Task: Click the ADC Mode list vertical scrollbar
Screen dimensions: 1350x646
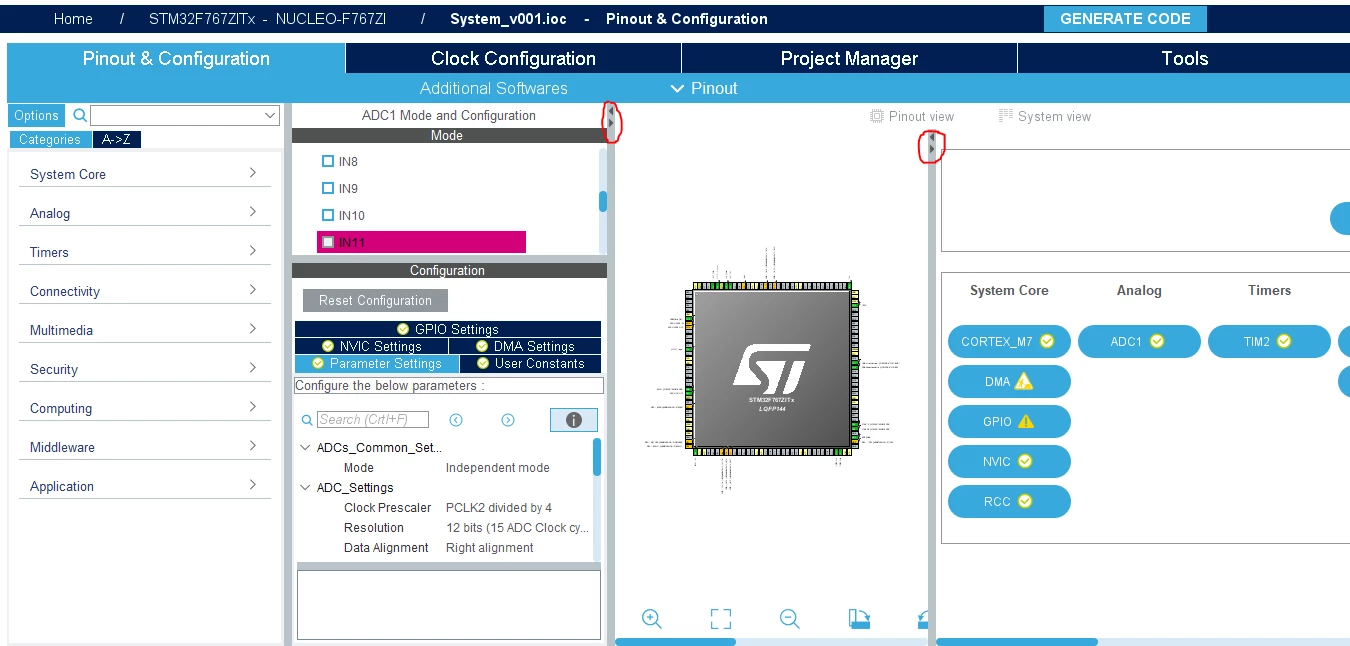Action: [x=603, y=201]
